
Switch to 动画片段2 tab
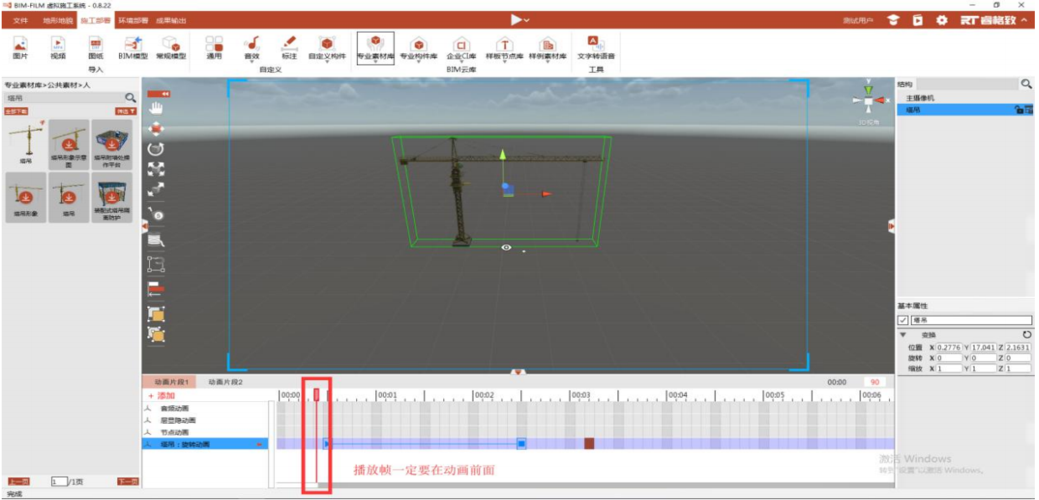pyautogui.click(x=225, y=382)
